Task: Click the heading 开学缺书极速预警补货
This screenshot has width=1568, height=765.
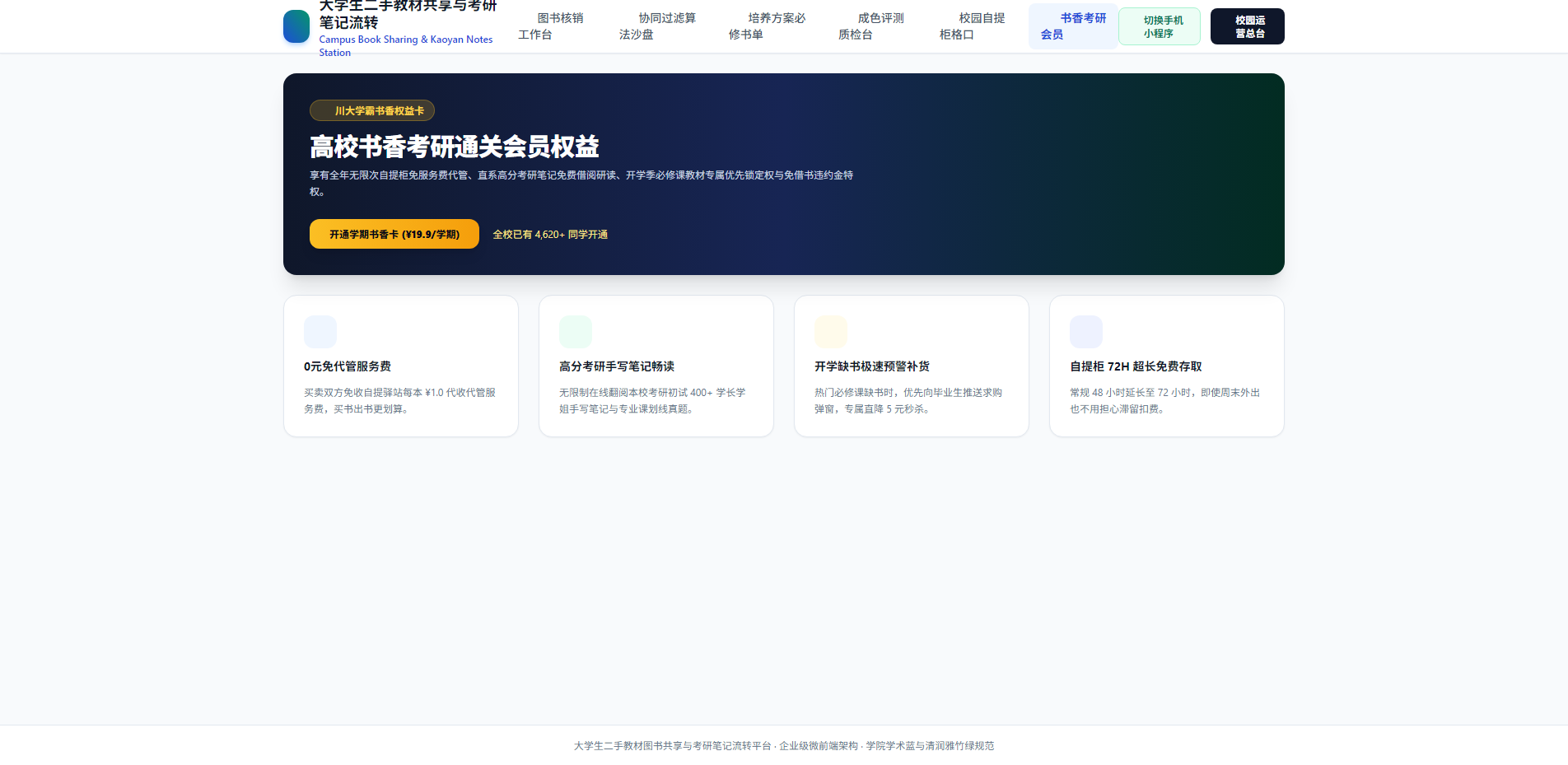Action: (x=872, y=366)
